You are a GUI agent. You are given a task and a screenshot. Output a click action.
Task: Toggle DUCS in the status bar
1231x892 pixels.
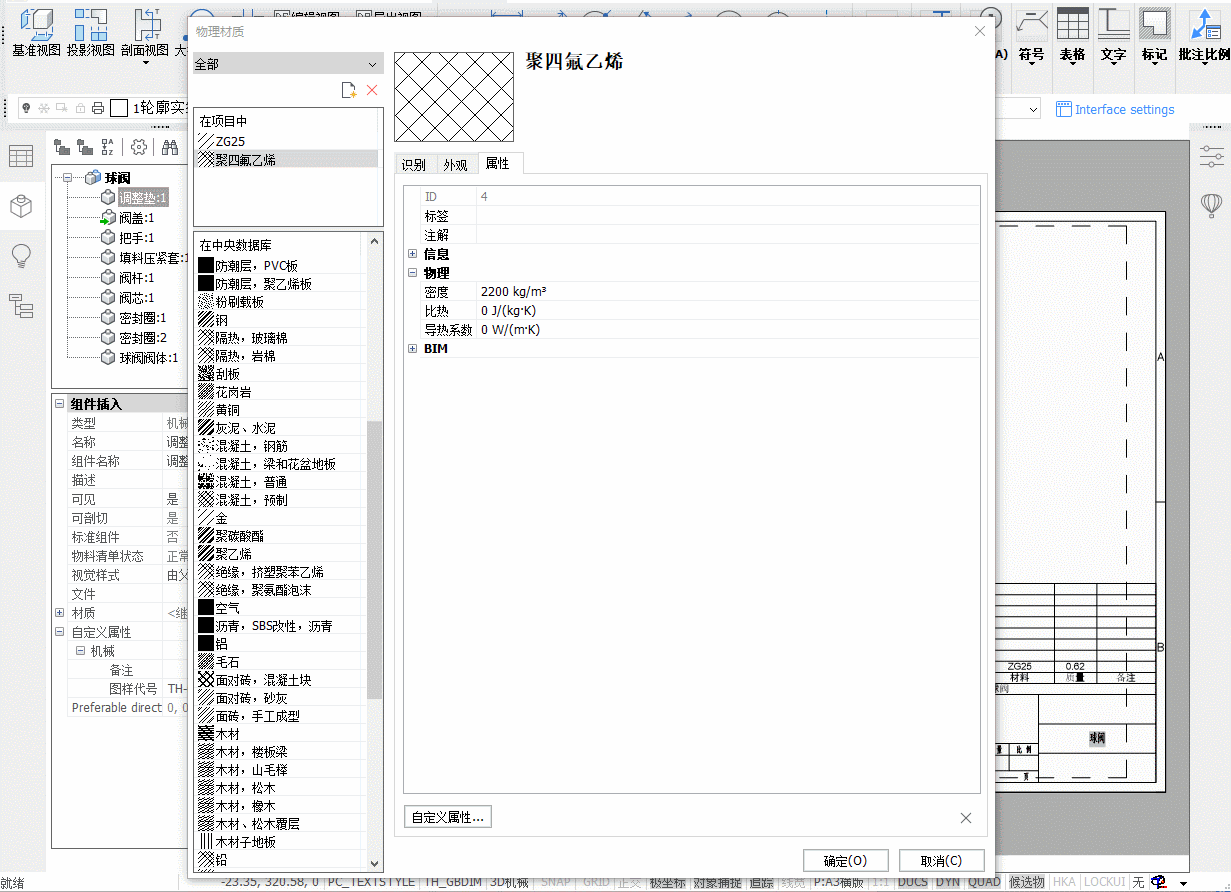912,882
